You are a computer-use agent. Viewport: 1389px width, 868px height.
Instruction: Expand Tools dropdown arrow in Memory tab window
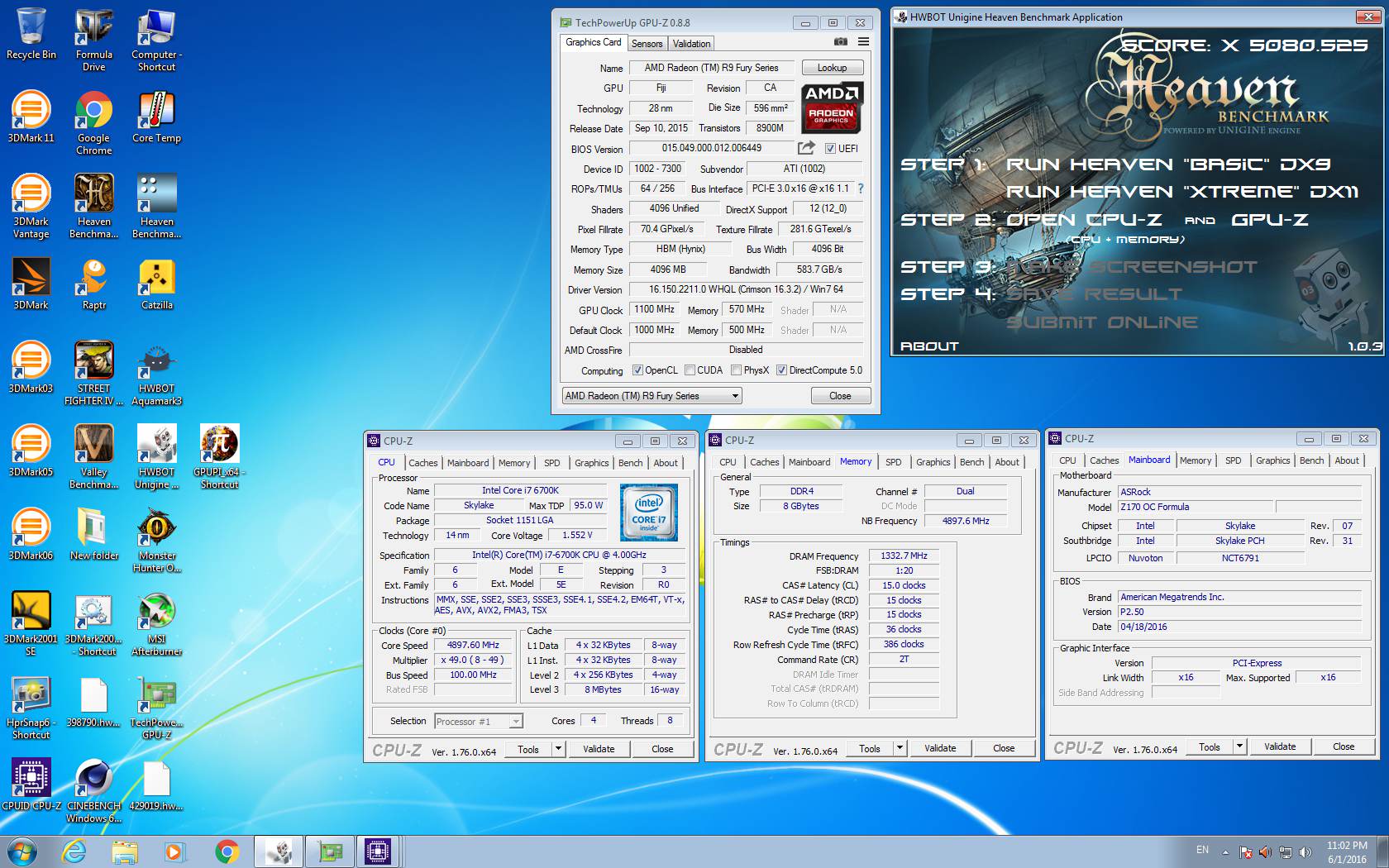[900, 748]
